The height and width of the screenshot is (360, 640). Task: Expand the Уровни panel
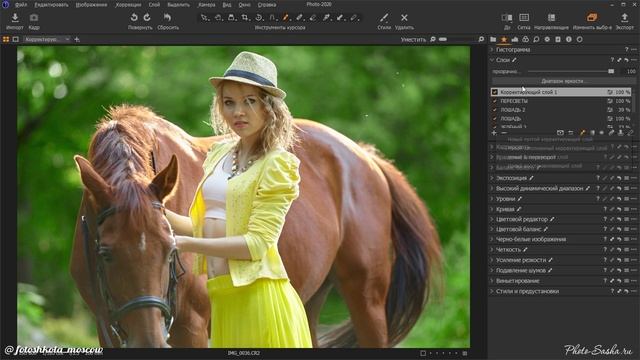492,199
